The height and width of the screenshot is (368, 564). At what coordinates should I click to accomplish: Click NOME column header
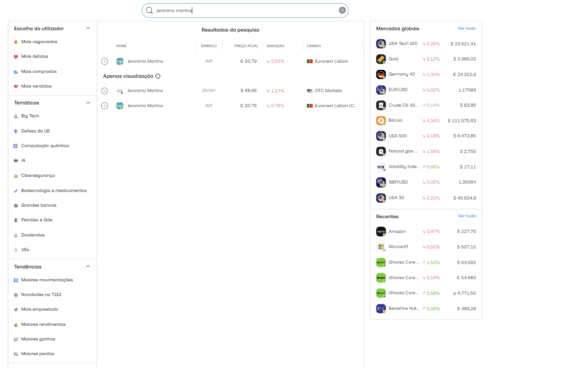(x=121, y=46)
